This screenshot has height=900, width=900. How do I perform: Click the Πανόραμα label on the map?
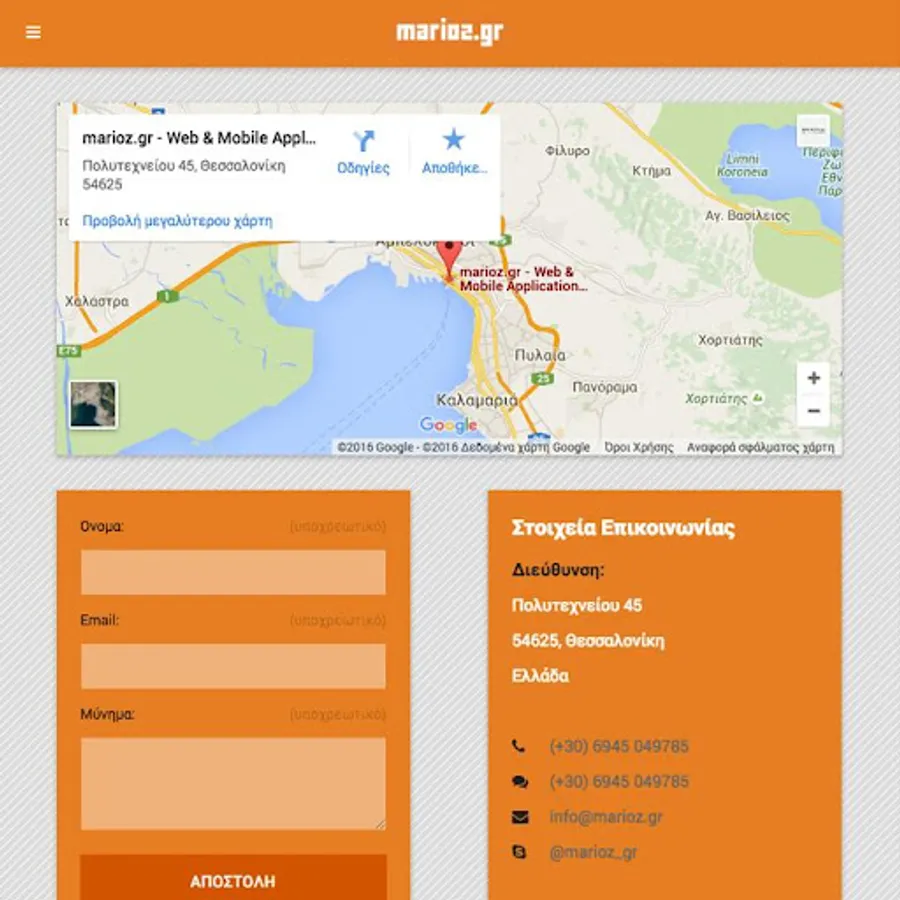(604, 387)
